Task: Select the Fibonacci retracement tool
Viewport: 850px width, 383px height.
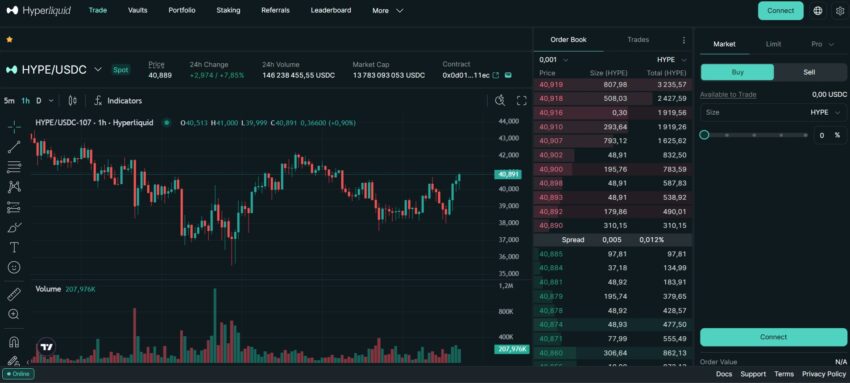Action: click(x=15, y=167)
